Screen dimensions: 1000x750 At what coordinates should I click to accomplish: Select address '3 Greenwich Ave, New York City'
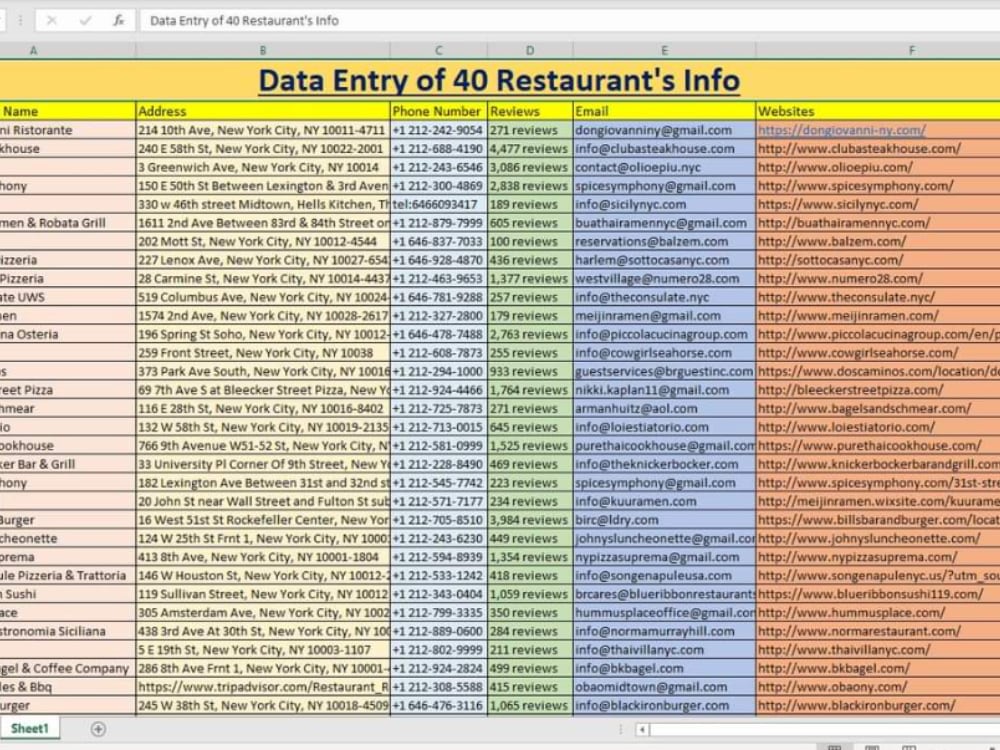pyautogui.click(x=263, y=167)
